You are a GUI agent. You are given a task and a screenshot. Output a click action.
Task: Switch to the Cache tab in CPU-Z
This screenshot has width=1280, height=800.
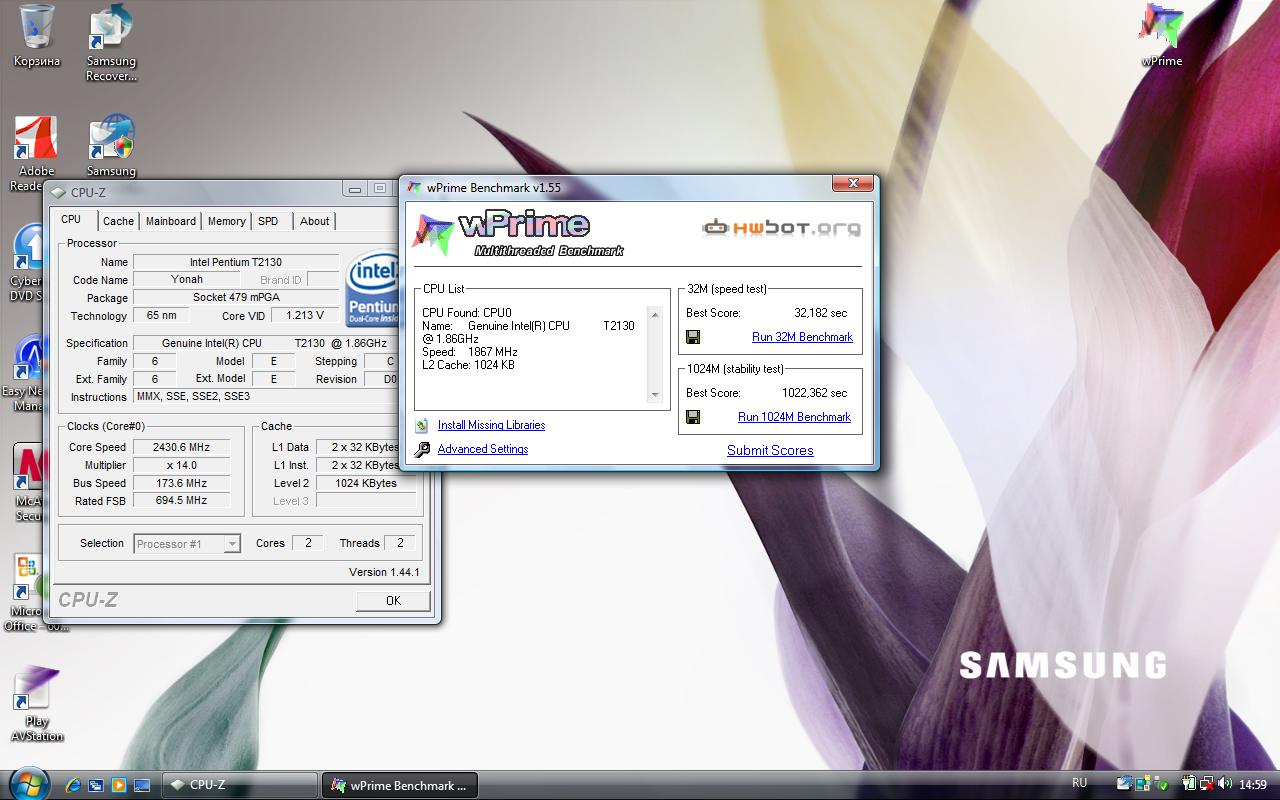click(x=118, y=221)
